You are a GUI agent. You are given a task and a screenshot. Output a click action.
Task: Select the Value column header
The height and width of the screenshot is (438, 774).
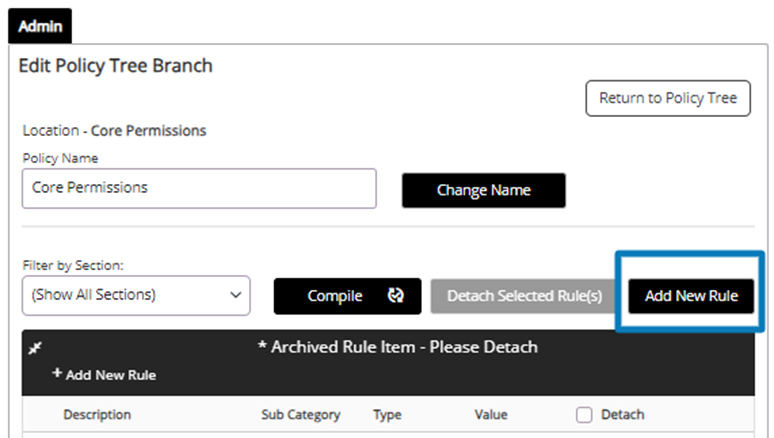click(x=491, y=414)
